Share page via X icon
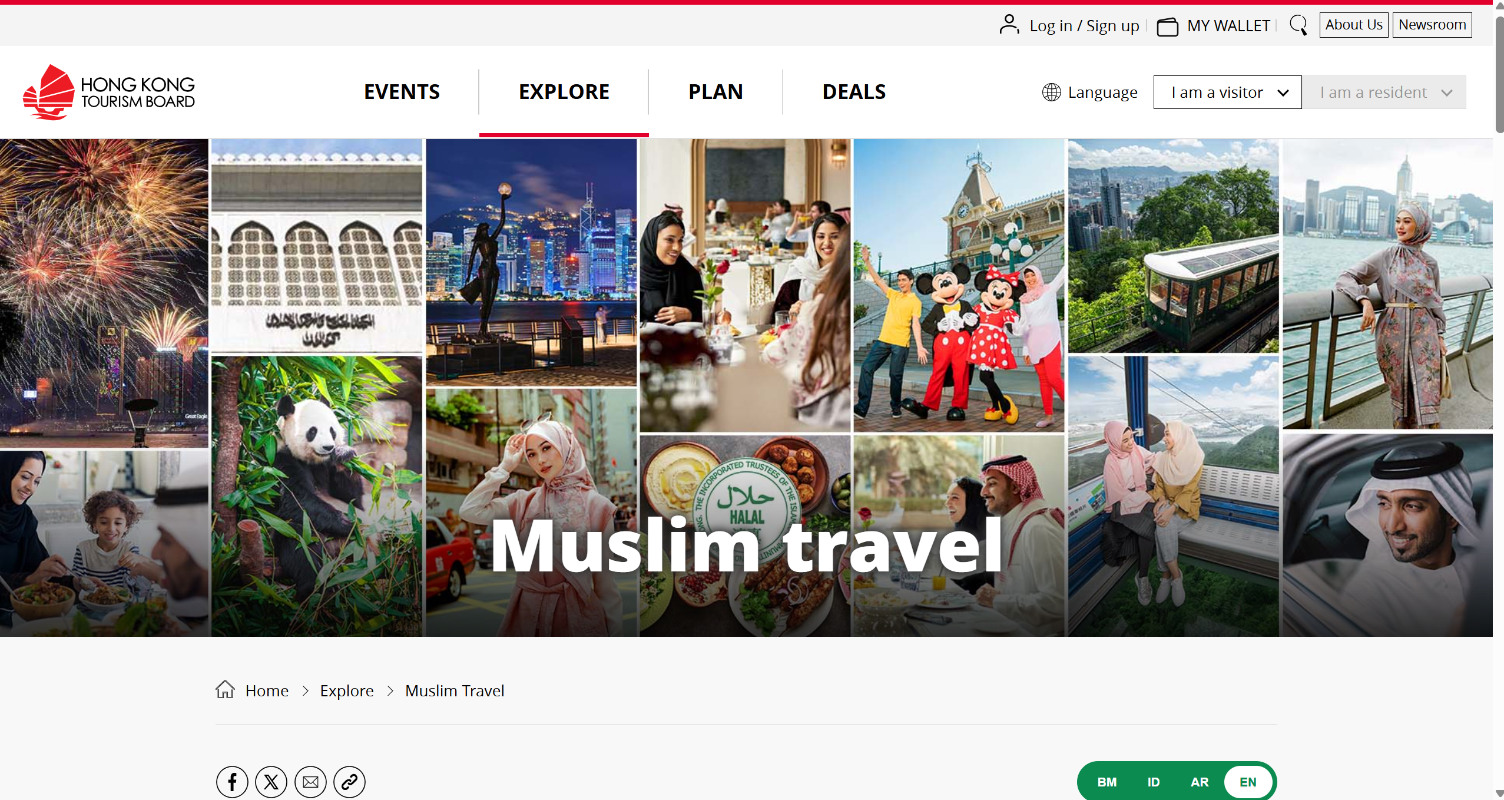Image resolution: width=1504 pixels, height=800 pixels. click(271, 782)
